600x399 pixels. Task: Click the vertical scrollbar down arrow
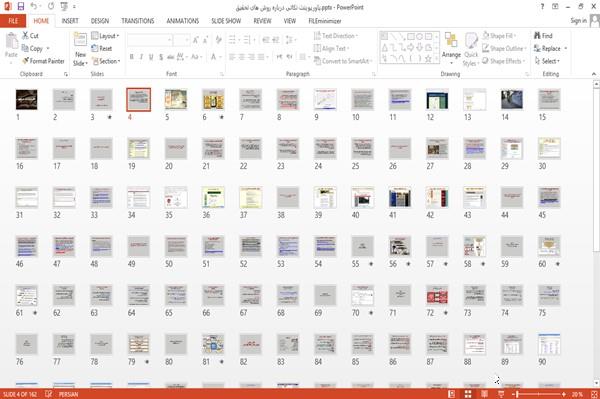point(596,383)
